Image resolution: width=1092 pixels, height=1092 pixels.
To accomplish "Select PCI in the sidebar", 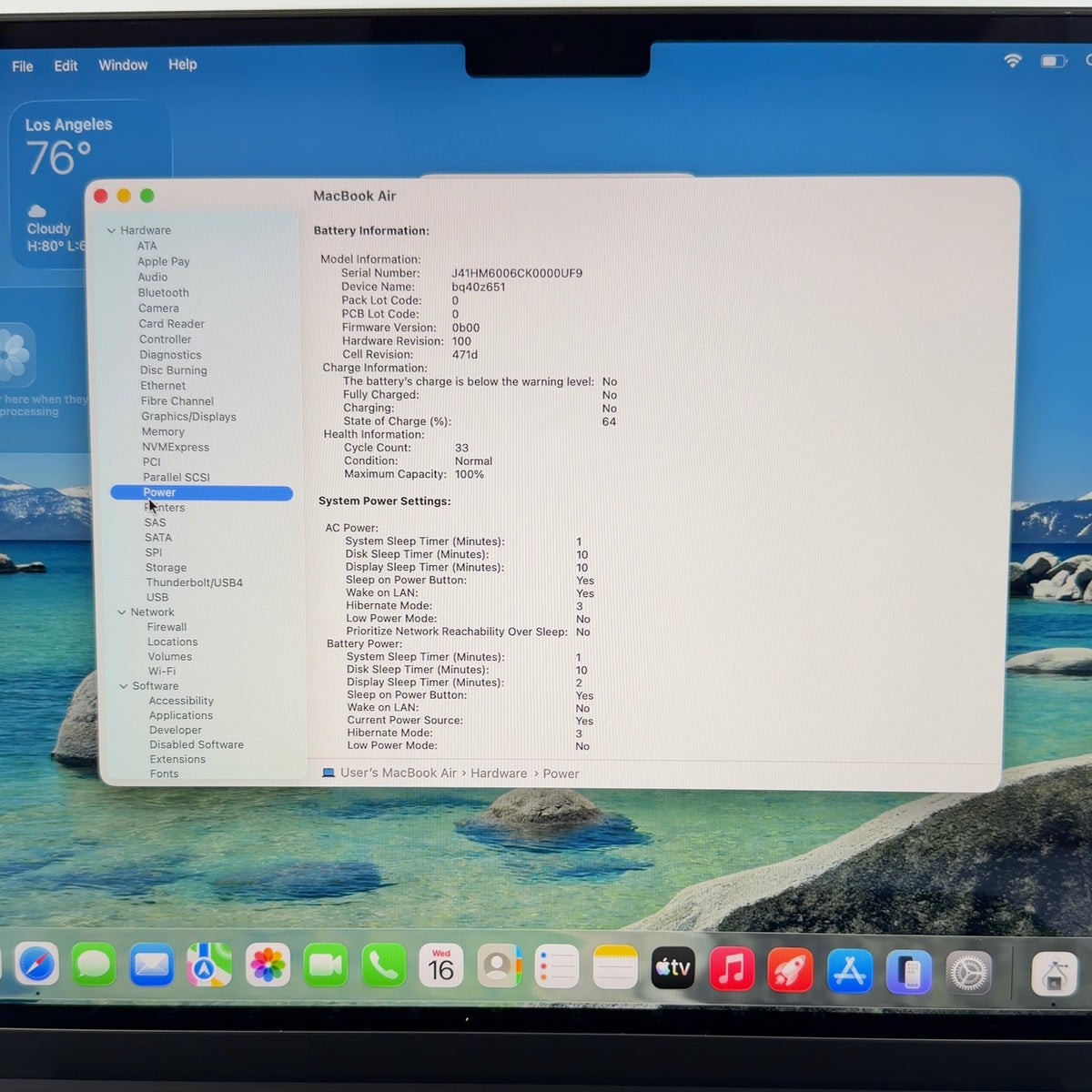I will coord(151,461).
